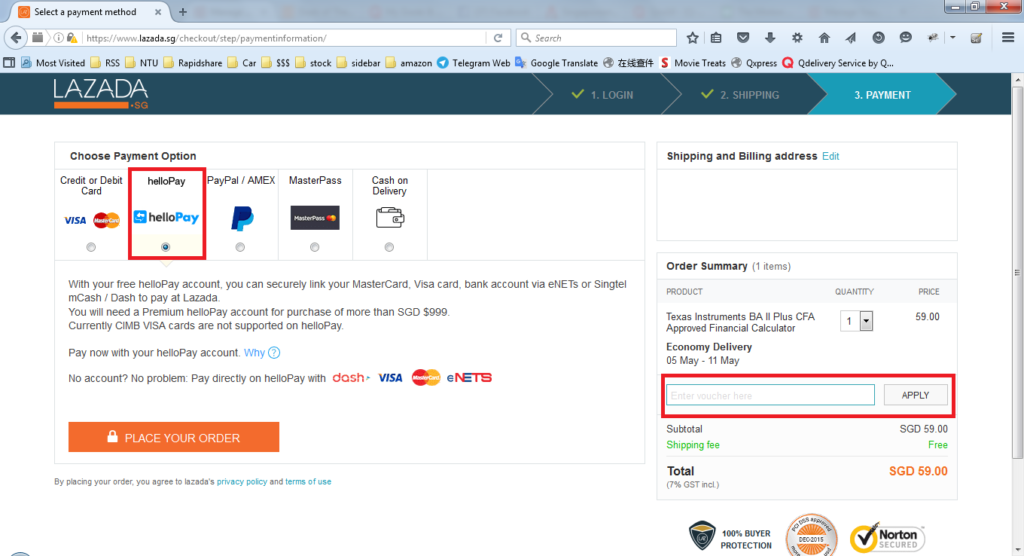Click the 'Enter voucher here' field

770,395
